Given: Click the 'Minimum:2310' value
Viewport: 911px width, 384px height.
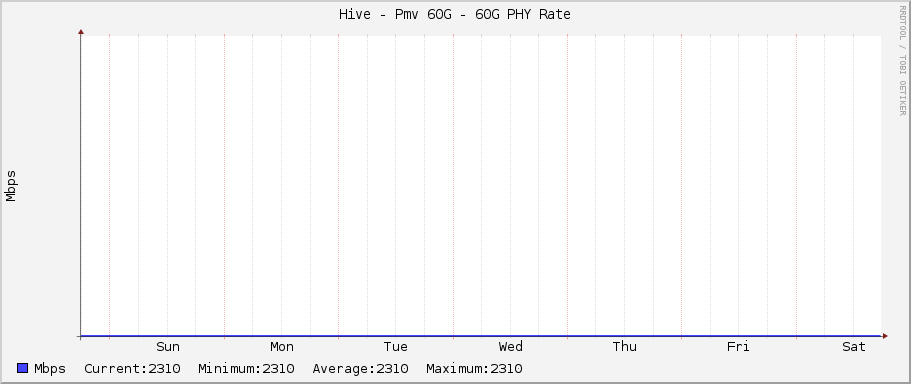Looking at the screenshot, I should point(246,369).
